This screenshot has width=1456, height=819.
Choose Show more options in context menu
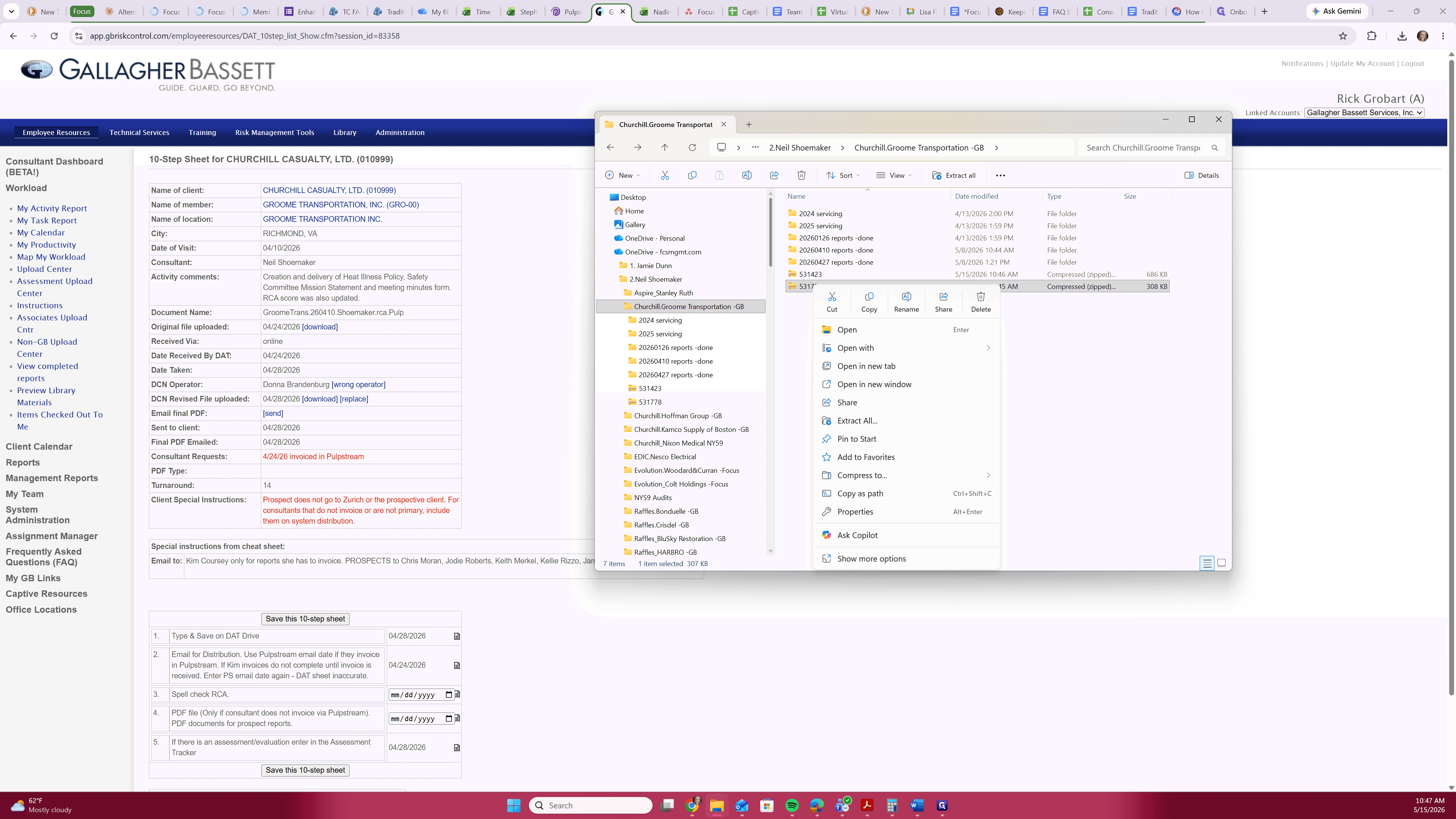click(x=906, y=559)
